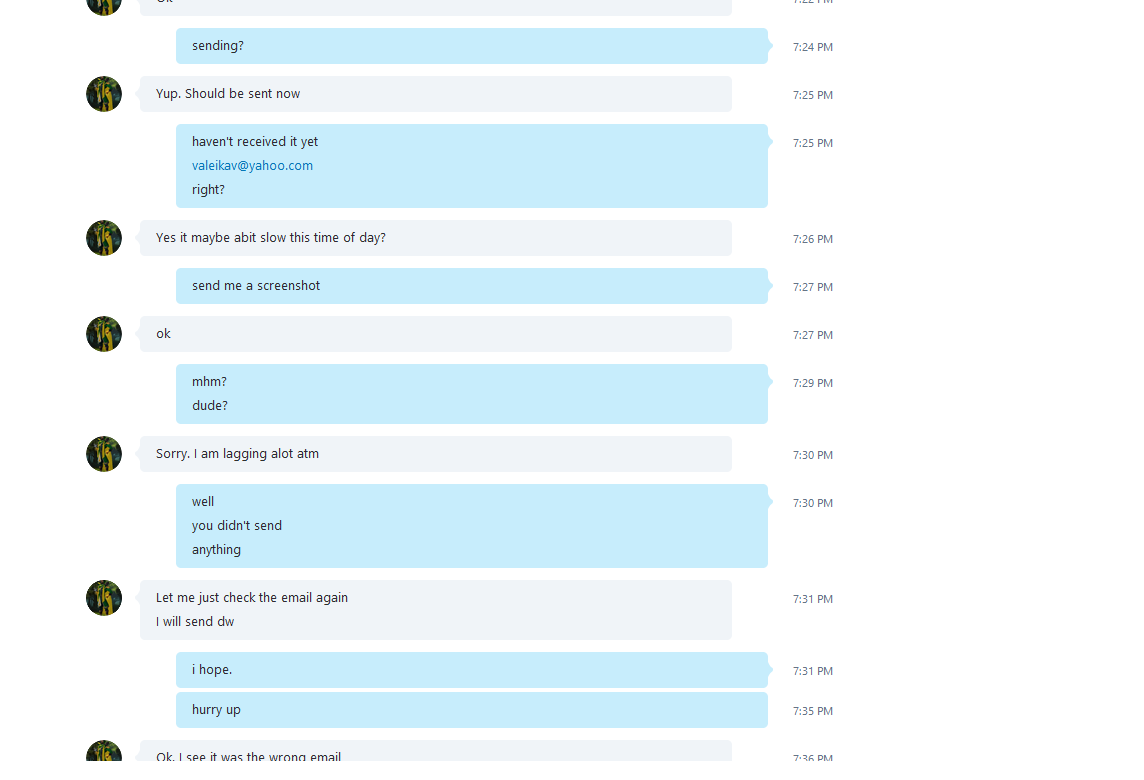This screenshot has width=1144, height=780.
Task: Click the 'i hope.' message bubble
Action: coord(472,670)
